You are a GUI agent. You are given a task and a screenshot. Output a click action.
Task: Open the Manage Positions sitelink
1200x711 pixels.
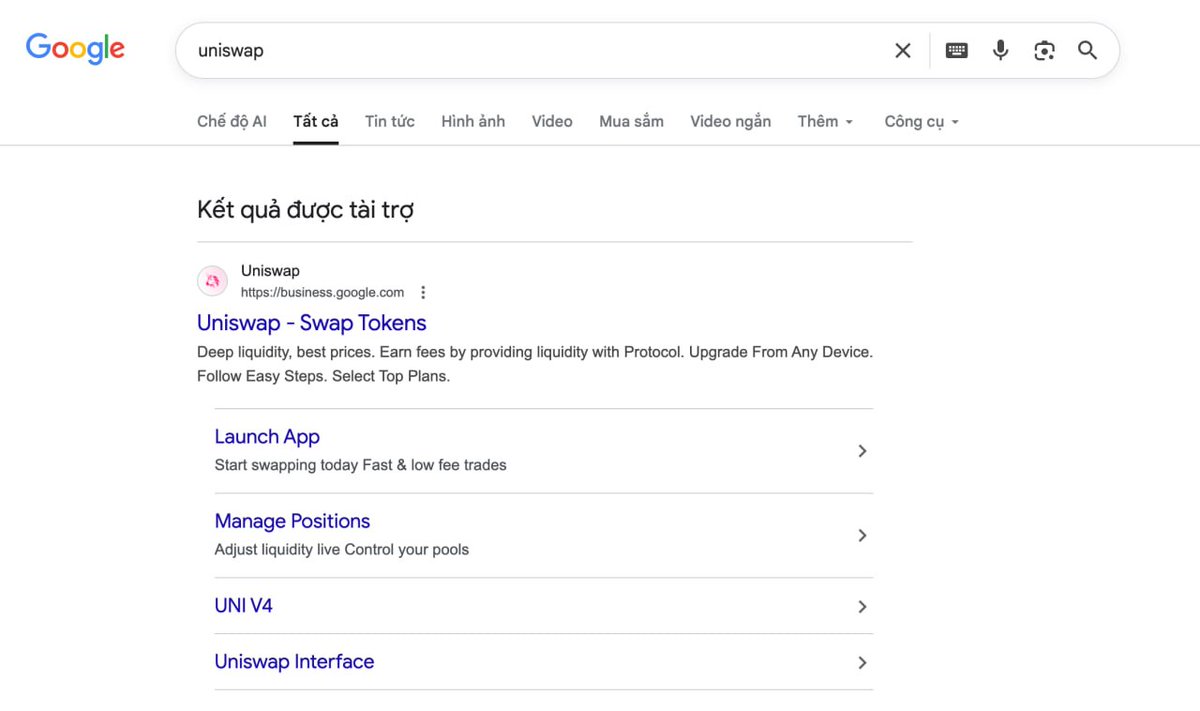[x=292, y=521]
